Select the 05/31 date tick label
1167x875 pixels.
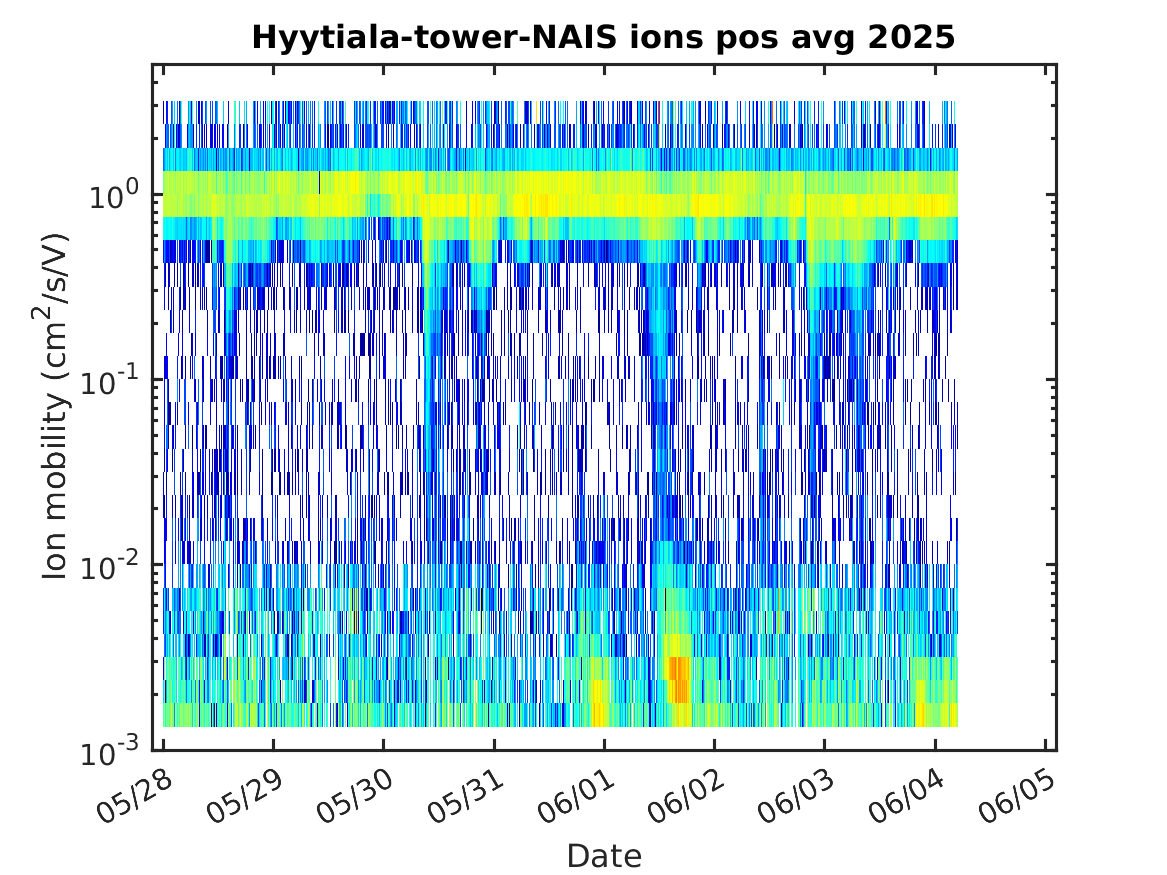point(466,796)
